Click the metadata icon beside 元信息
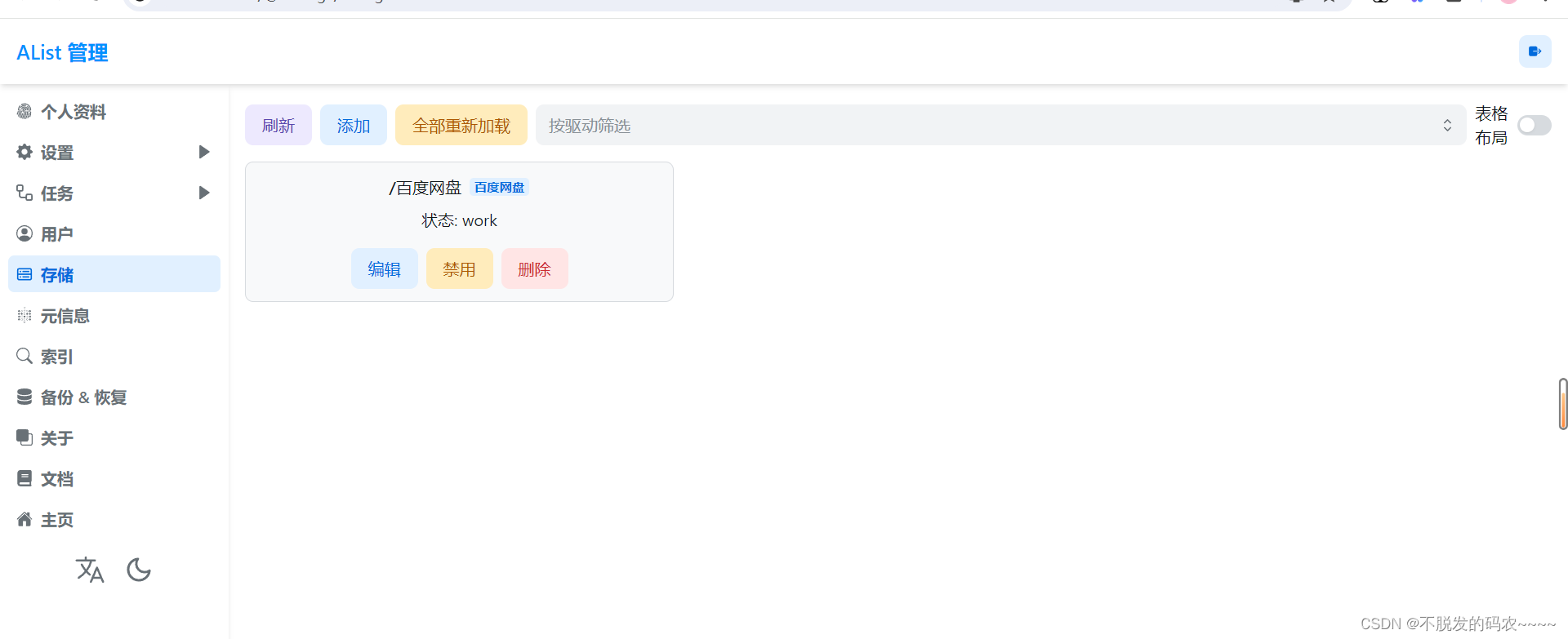1568x639 pixels. tap(24, 316)
